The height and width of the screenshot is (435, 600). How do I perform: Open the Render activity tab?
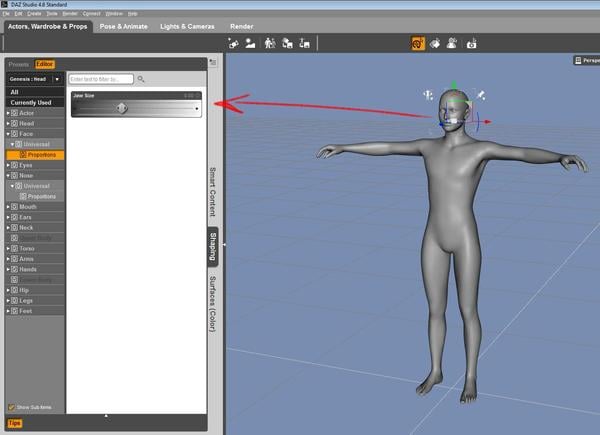pyautogui.click(x=241, y=26)
